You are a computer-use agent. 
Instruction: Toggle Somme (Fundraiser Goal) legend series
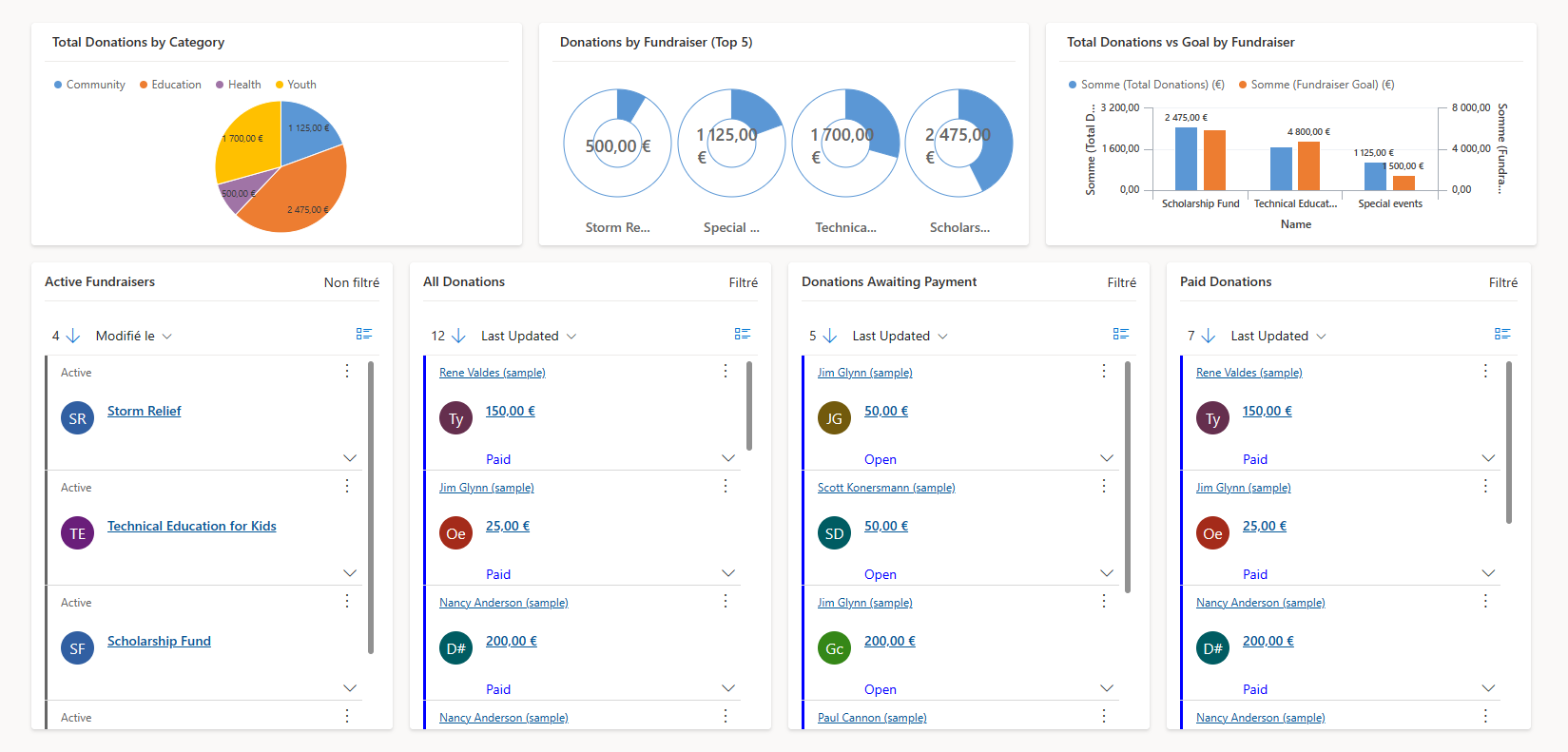(1316, 85)
